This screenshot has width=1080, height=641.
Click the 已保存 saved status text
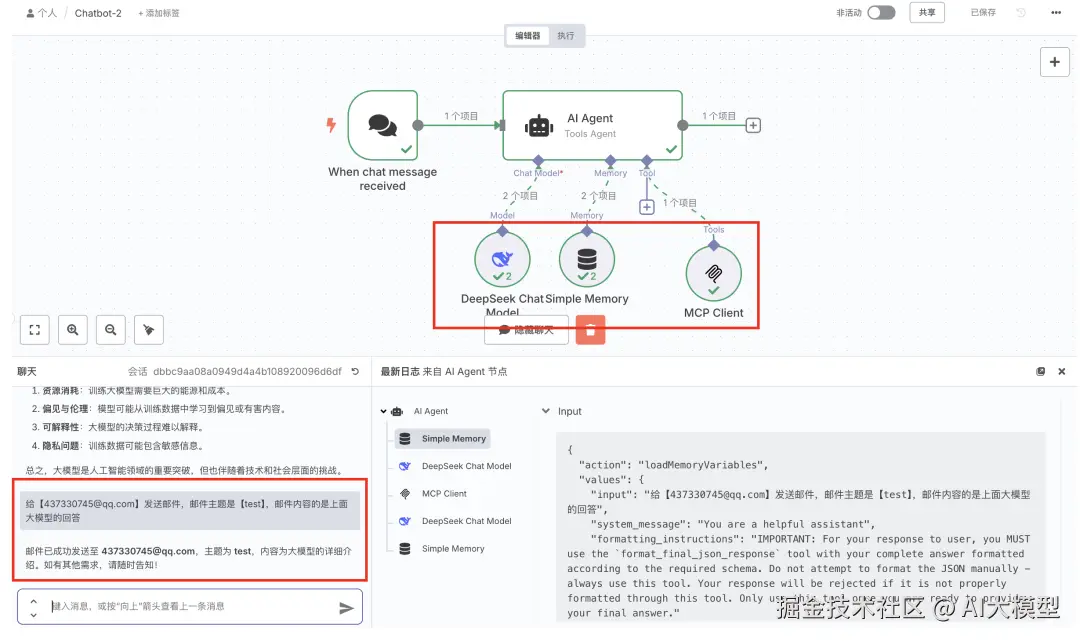[x=983, y=12]
